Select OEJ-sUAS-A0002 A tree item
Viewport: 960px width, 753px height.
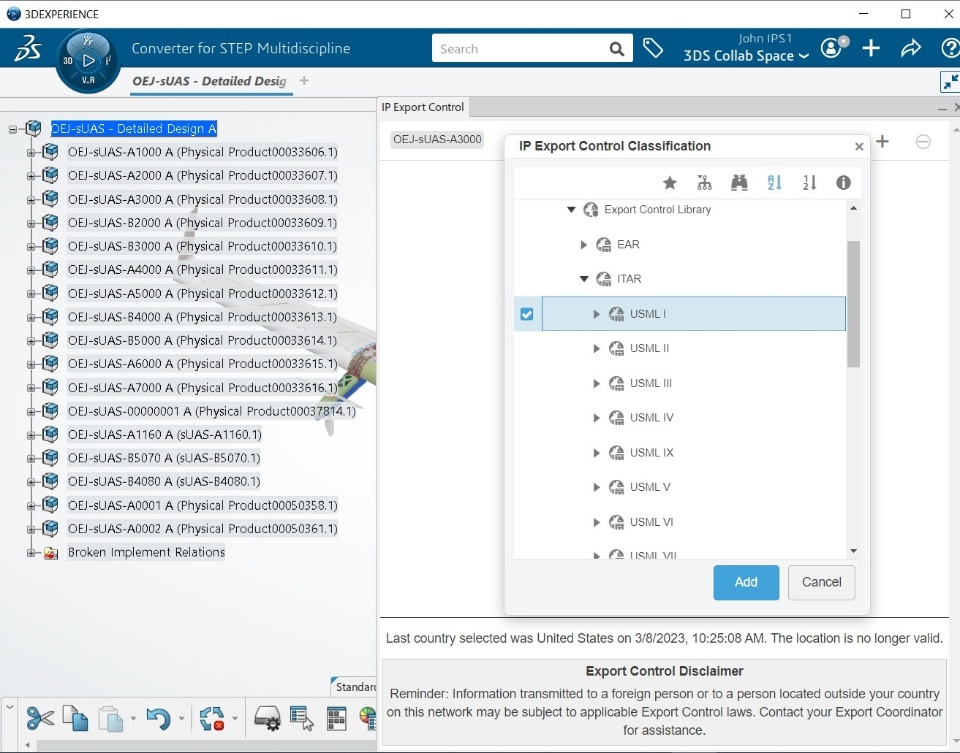click(203, 529)
